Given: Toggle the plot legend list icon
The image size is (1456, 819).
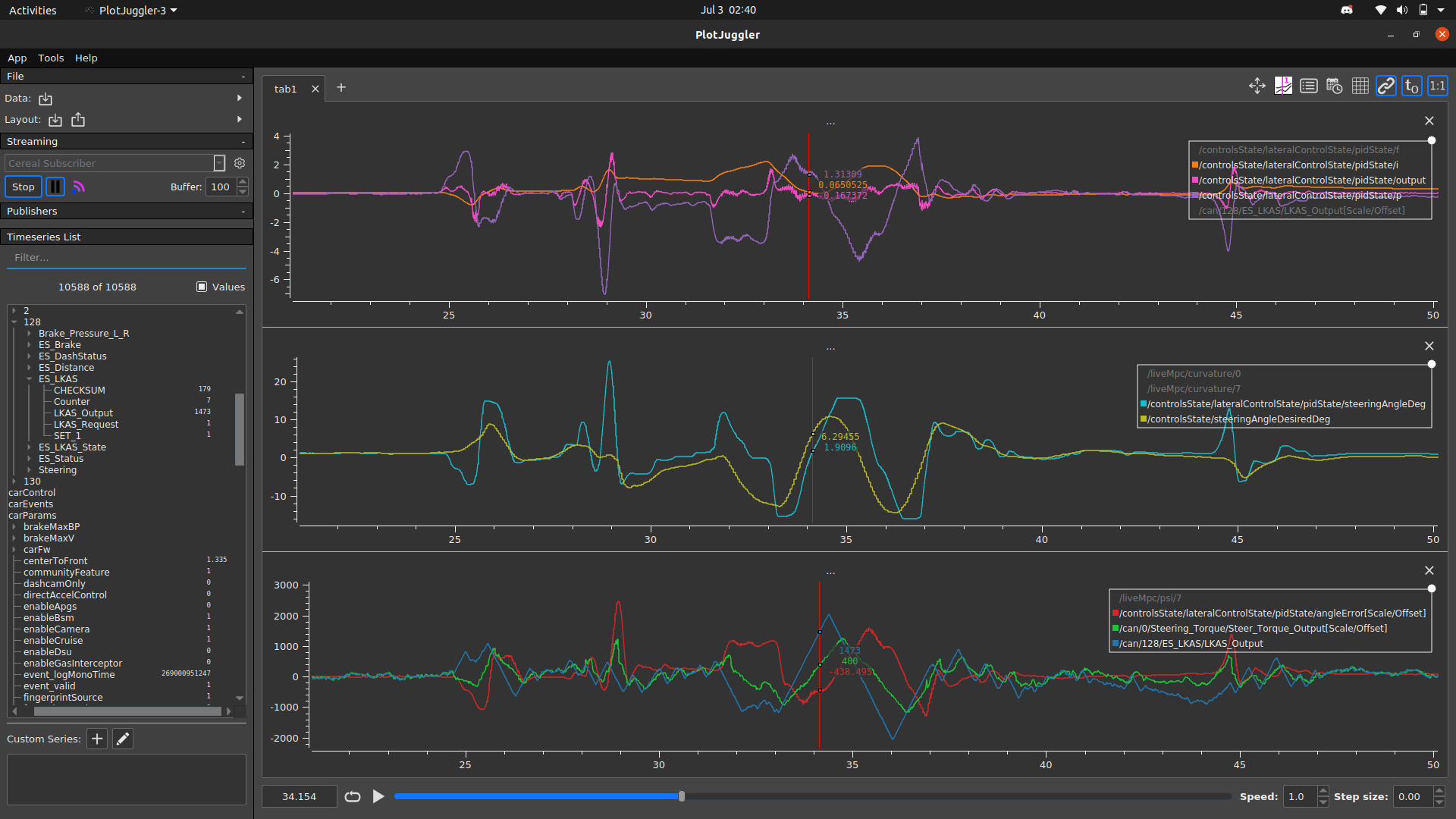Looking at the screenshot, I should tap(1309, 86).
